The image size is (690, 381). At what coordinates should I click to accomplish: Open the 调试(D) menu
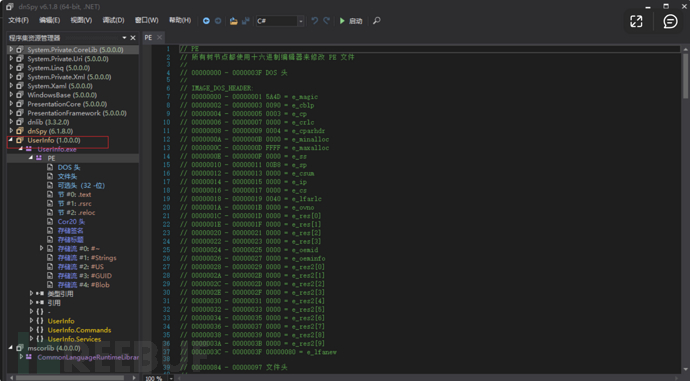(114, 20)
